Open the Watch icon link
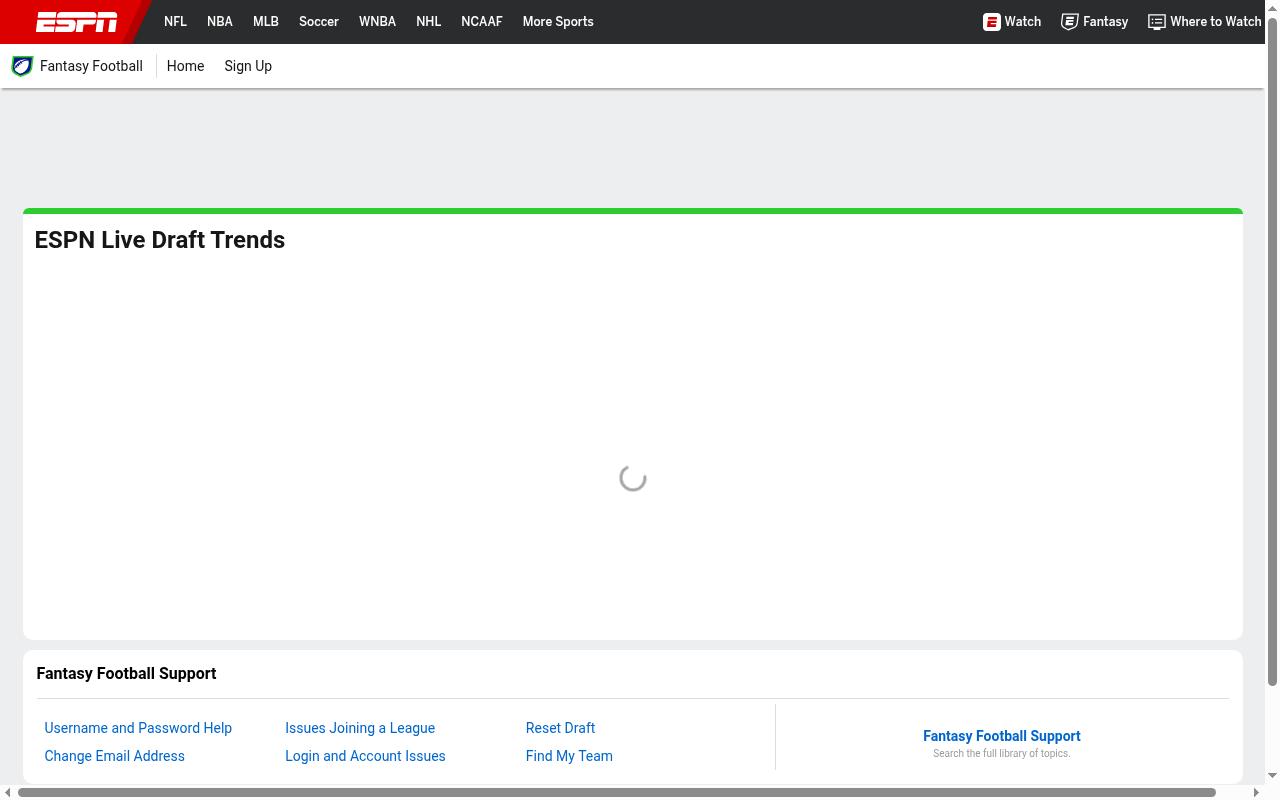Screen dimensions: 1280x800 pos(992,21)
